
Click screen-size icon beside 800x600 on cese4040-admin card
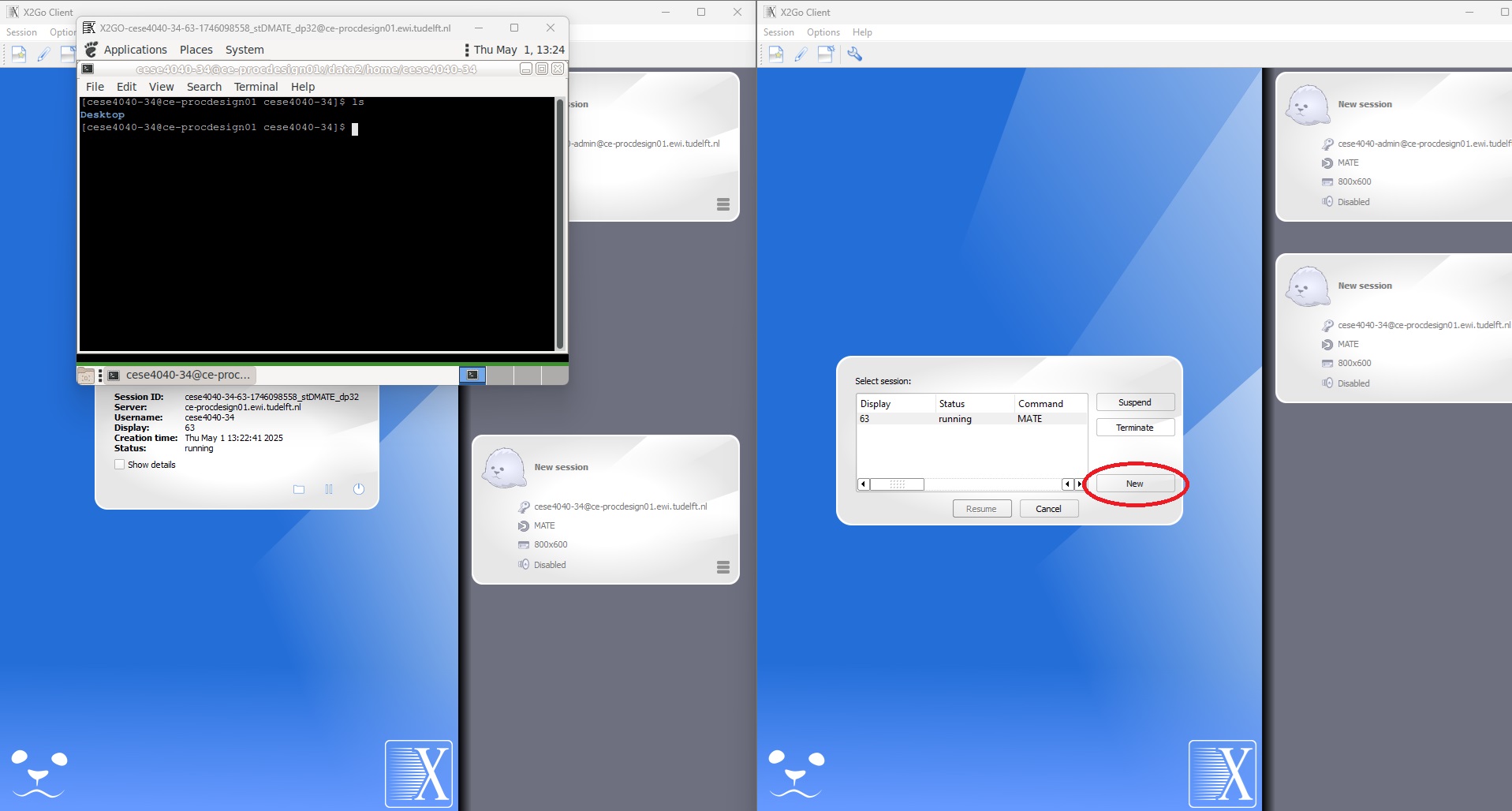(x=1327, y=181)
